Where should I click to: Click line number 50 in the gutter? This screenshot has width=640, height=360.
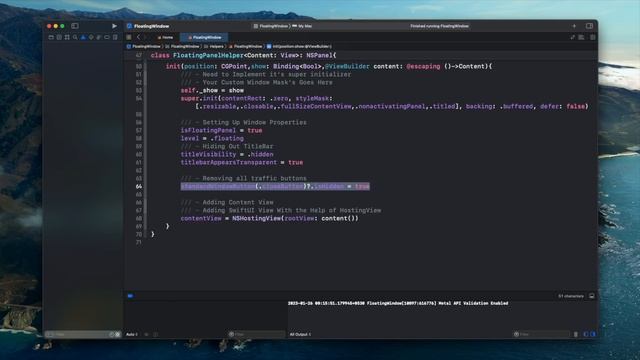[139, 67]
